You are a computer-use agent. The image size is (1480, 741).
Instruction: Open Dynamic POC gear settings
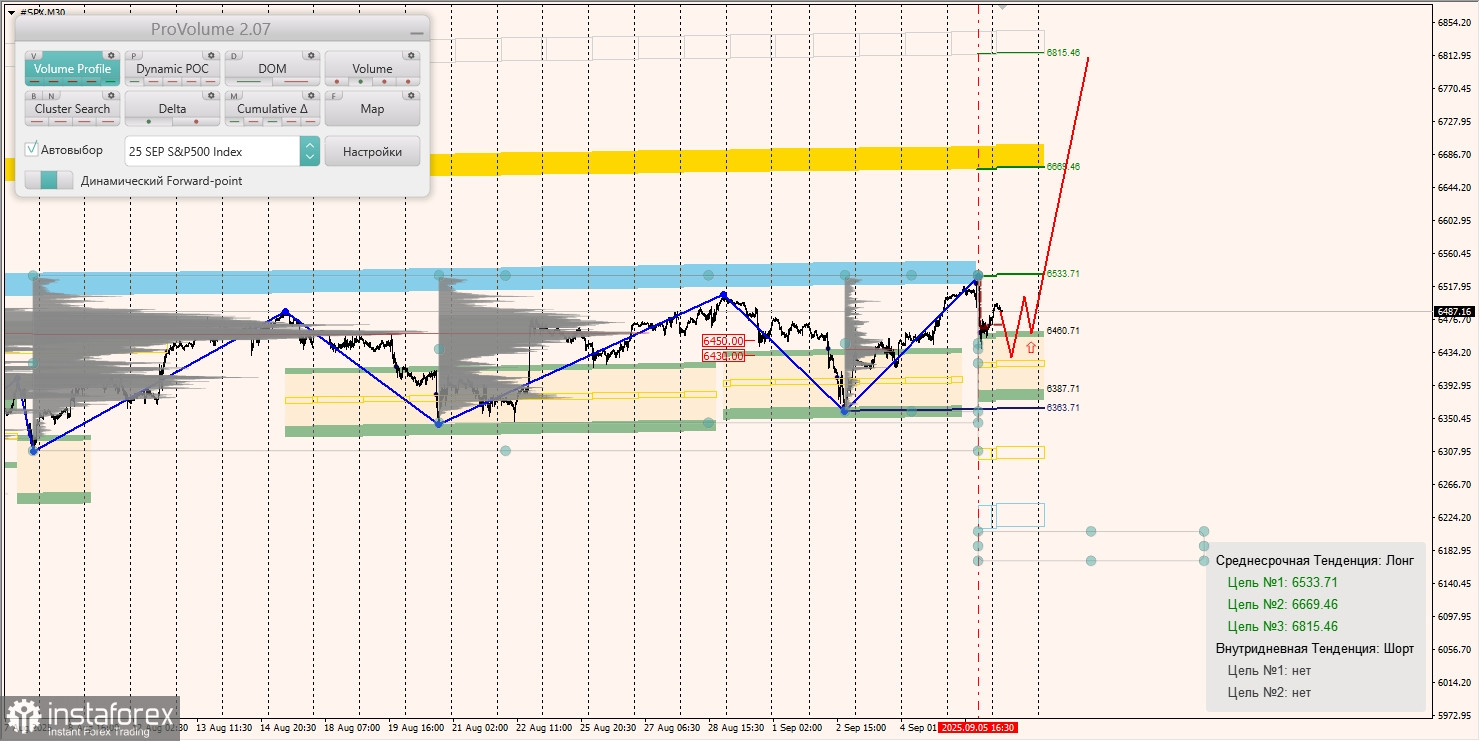211,55
